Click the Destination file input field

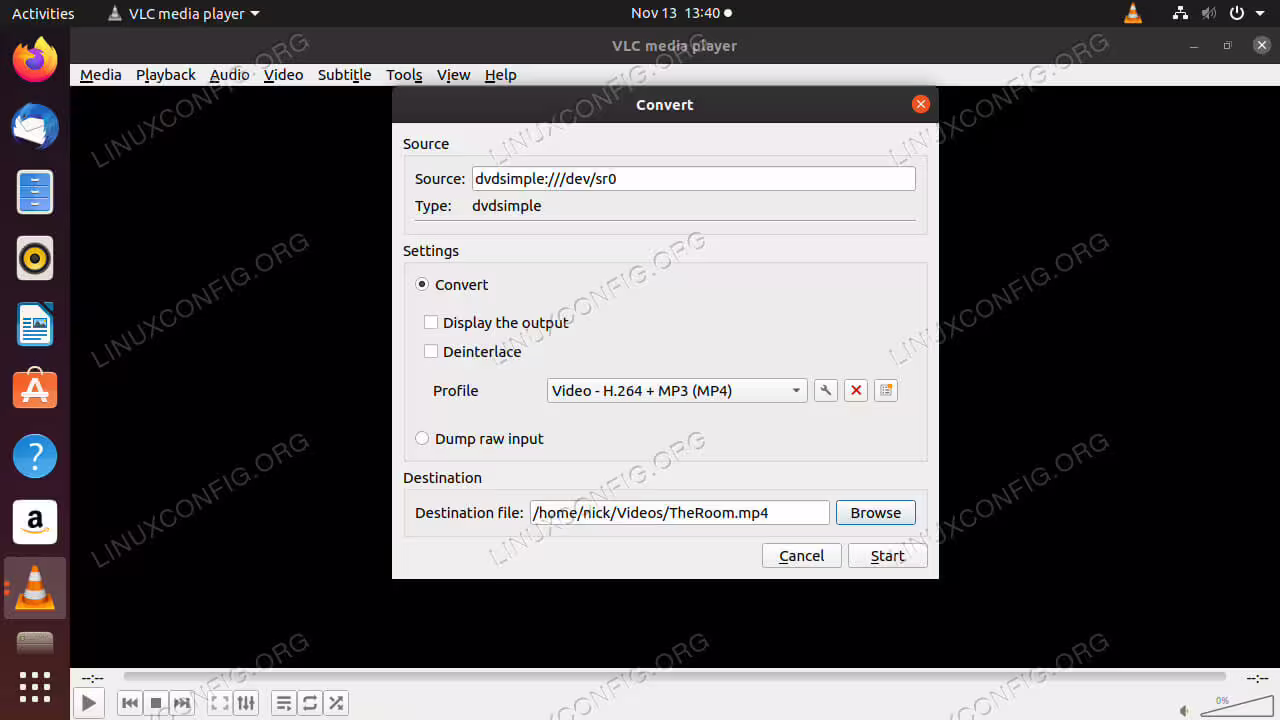point(680,513)
